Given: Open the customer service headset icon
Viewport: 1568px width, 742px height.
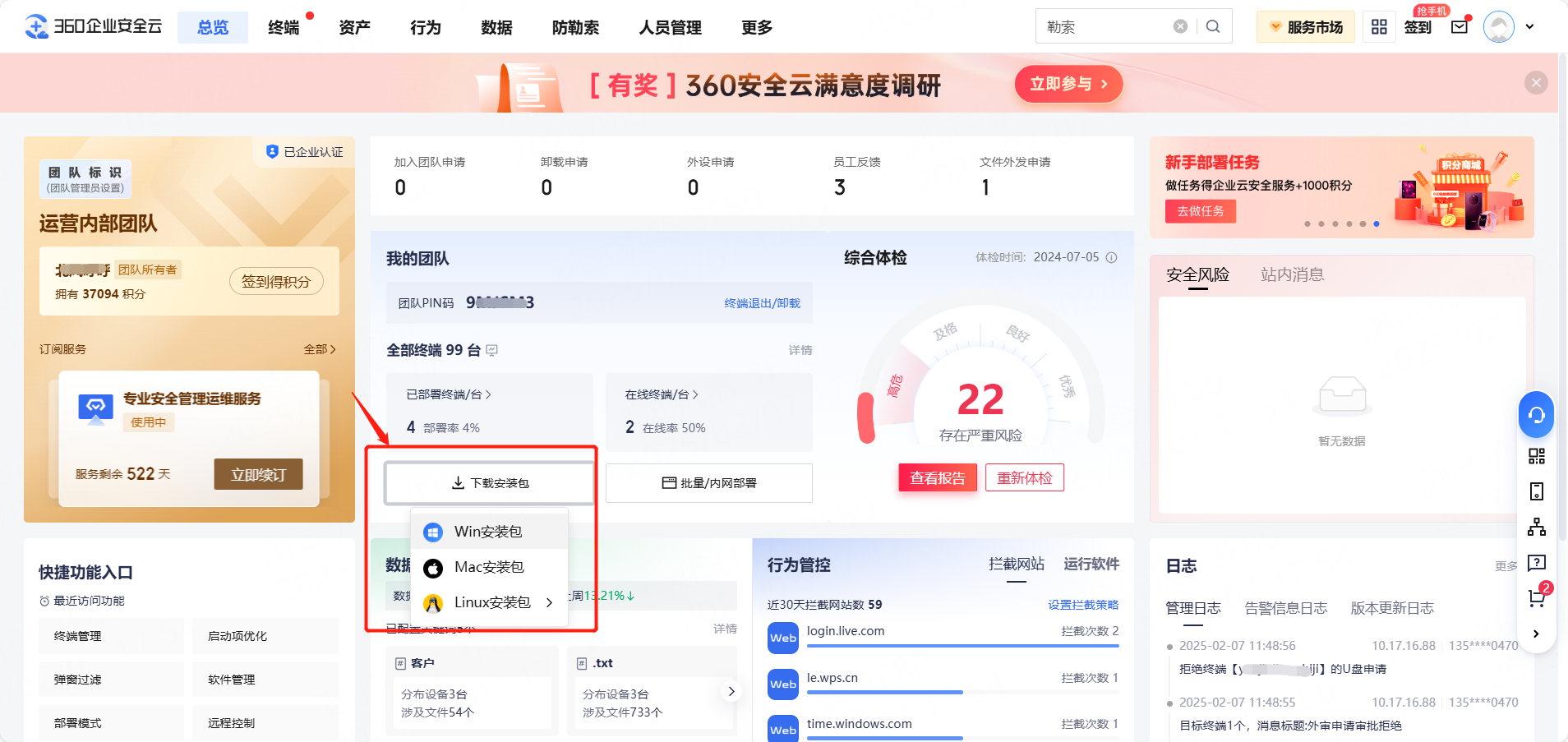Looking at the screenshot, I should pos(1536,415).
